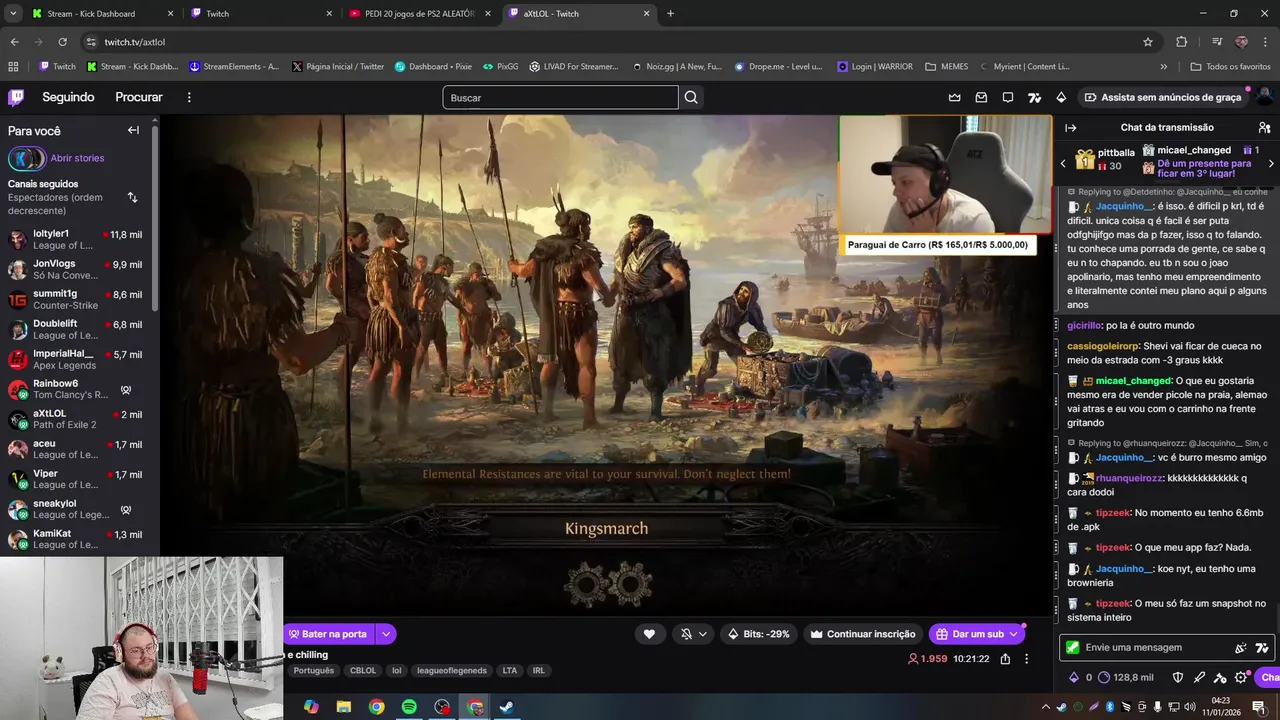Open the Seguindo navigation item
Image resolution: width=1280 pixels, height=720 pixels.
click(68, 97)
